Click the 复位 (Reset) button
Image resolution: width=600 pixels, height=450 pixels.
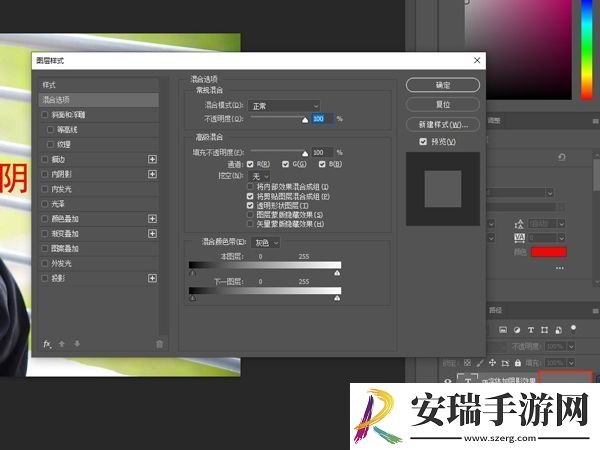coord(443,104)
